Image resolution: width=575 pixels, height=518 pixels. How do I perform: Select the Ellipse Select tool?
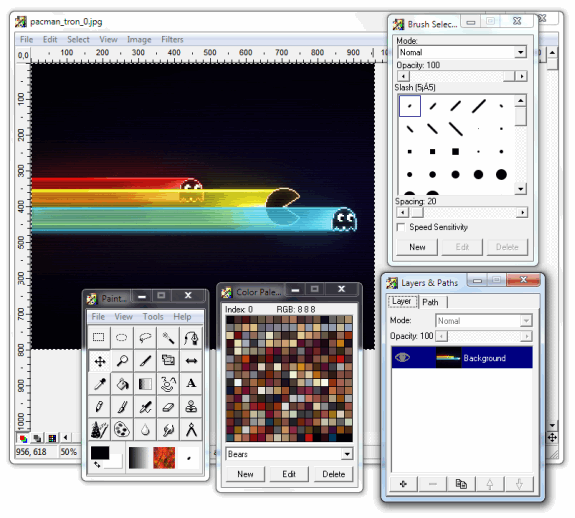coord(122,337)
